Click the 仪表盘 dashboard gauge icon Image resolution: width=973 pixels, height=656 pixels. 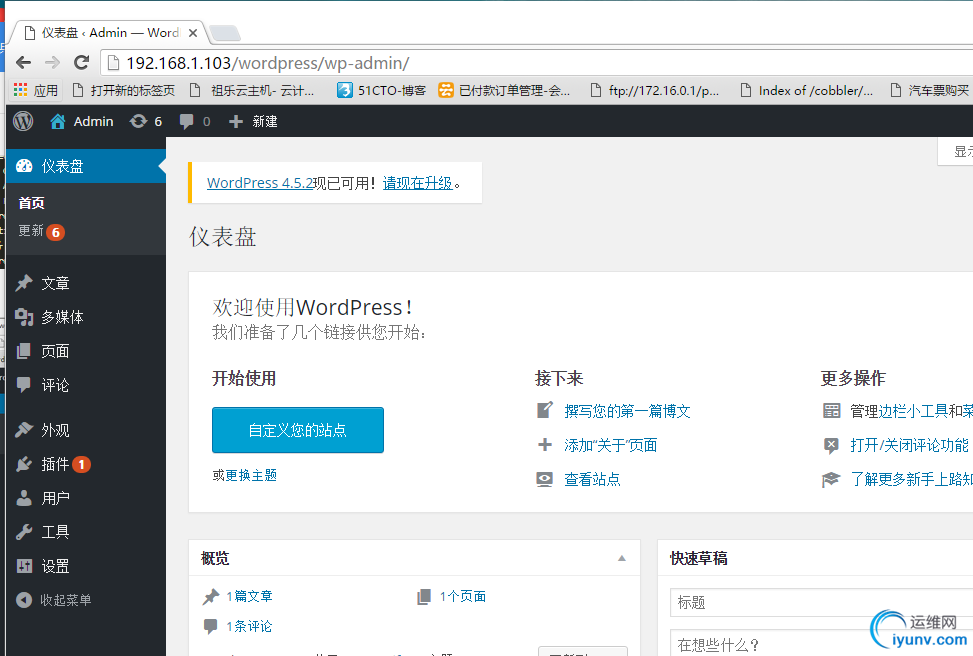point(24,166)
